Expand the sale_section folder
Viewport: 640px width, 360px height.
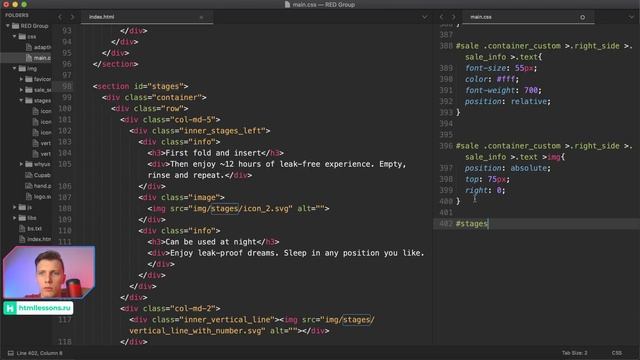coord(21,89)
